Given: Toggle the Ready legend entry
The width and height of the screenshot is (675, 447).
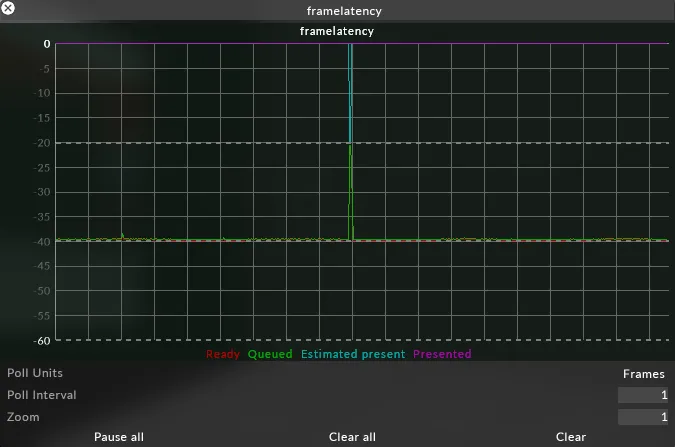Looking at the screenshot, I should tap(223, 354).
